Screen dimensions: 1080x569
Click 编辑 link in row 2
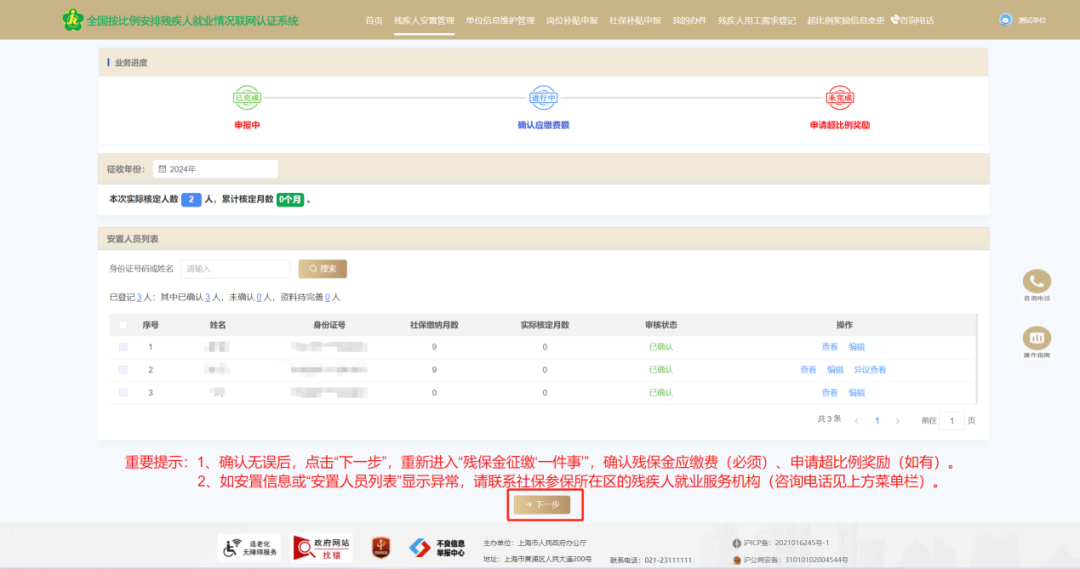[x=835, y=370]
